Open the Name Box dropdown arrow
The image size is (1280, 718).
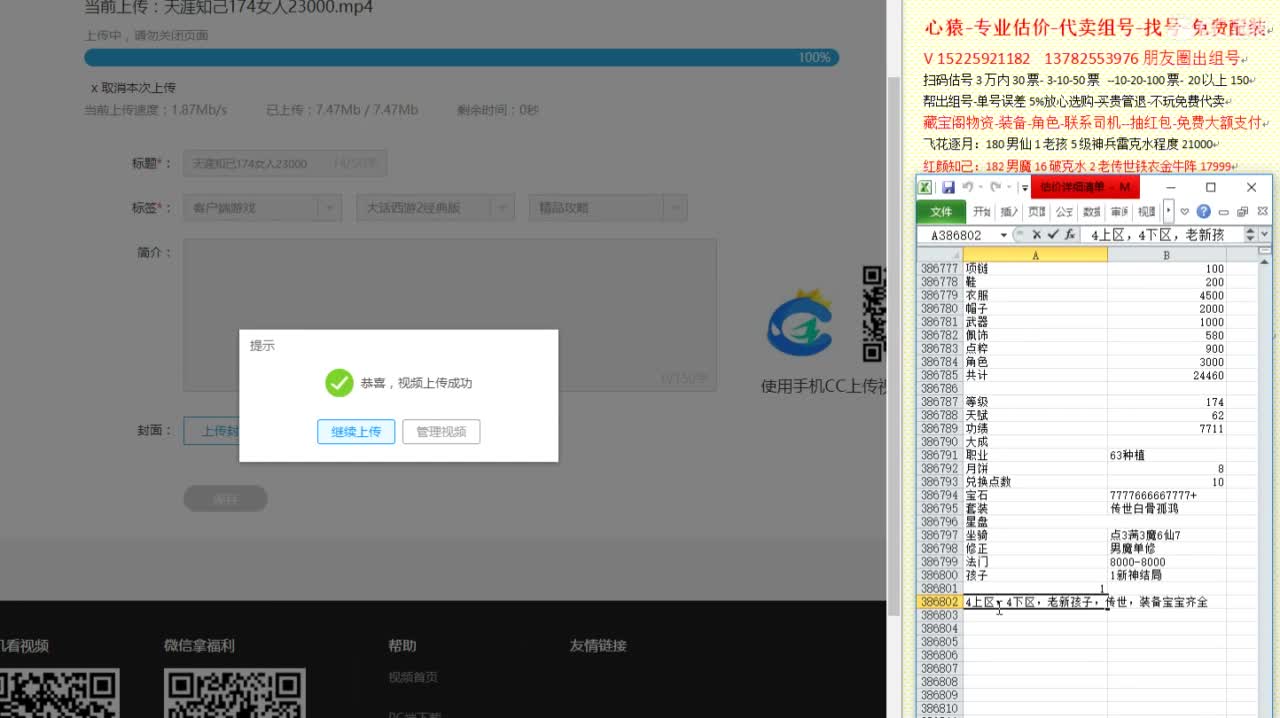coord(1004,235)
